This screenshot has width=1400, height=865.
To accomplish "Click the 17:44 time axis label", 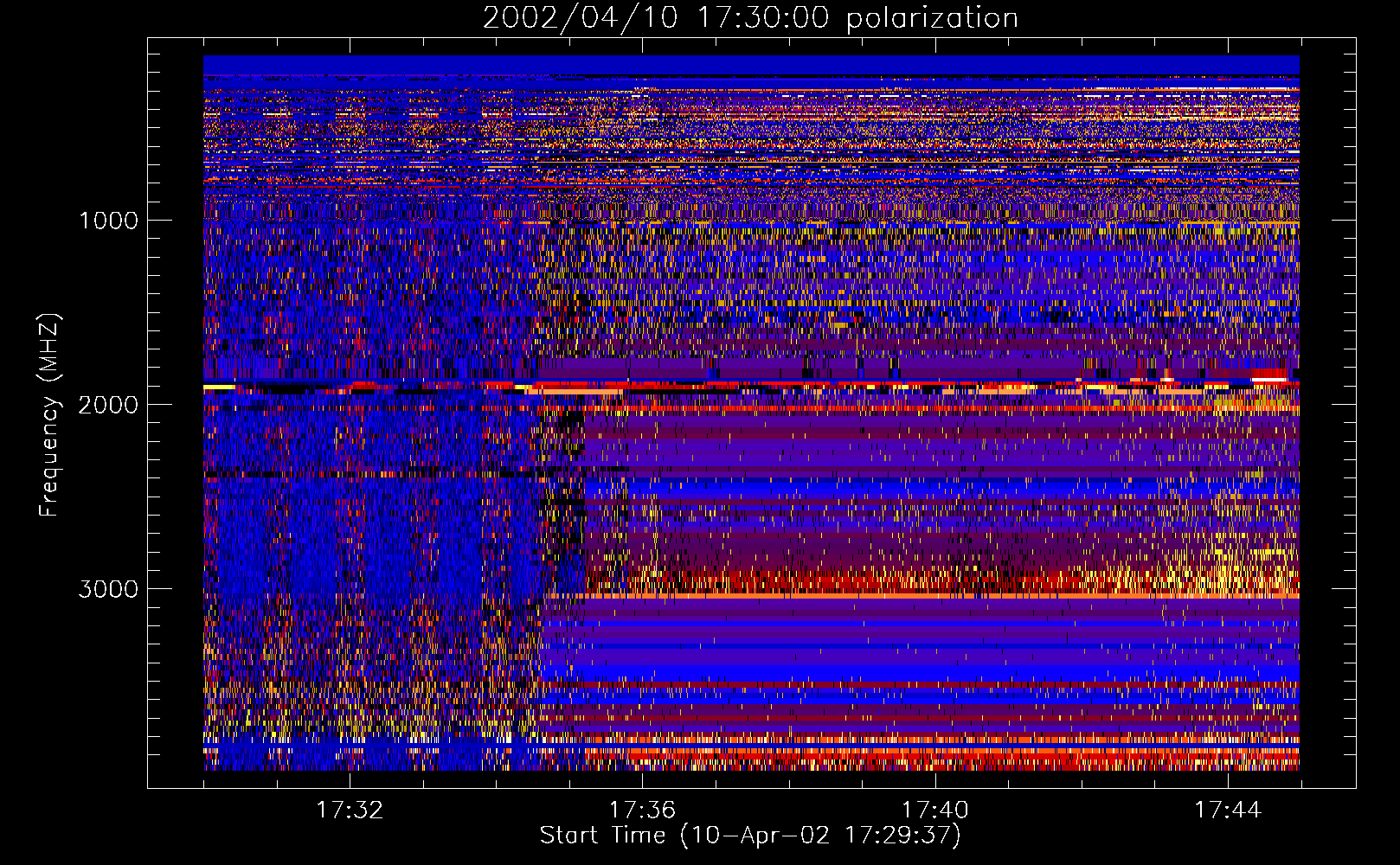I will click(x=1228, y=810).
